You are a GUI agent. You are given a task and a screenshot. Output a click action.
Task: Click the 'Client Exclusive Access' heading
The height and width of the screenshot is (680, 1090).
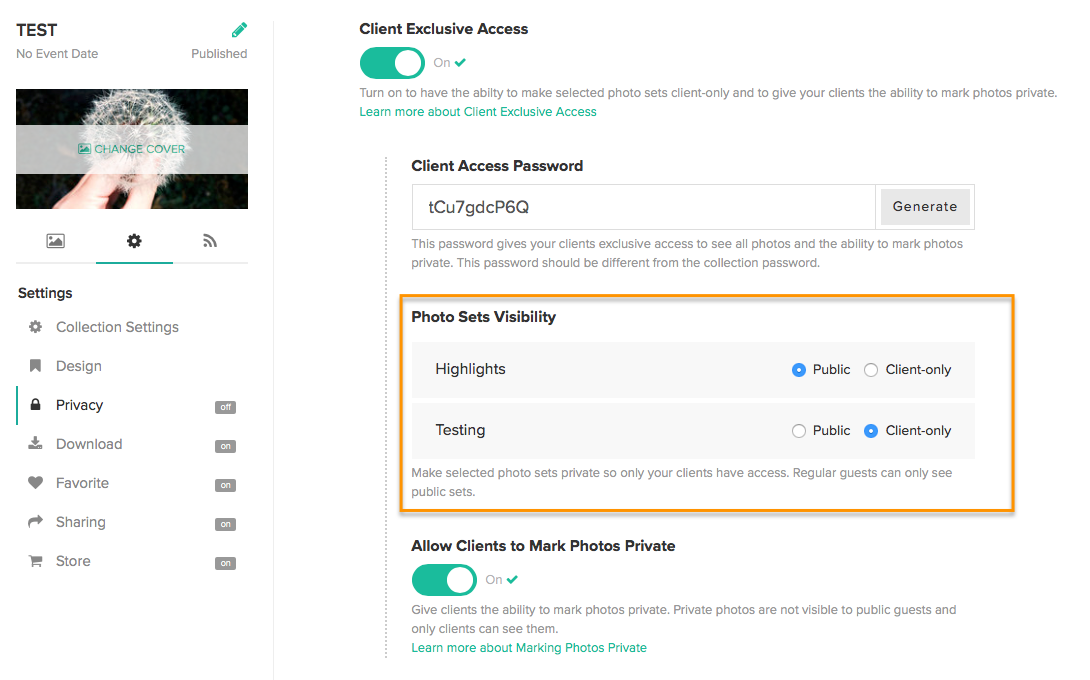pos(444,29)
